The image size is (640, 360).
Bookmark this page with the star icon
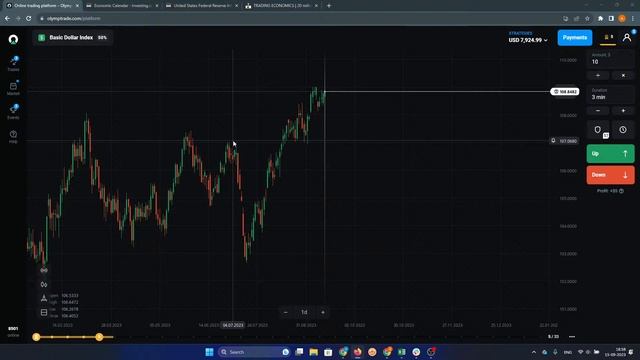tap(587, 18)
